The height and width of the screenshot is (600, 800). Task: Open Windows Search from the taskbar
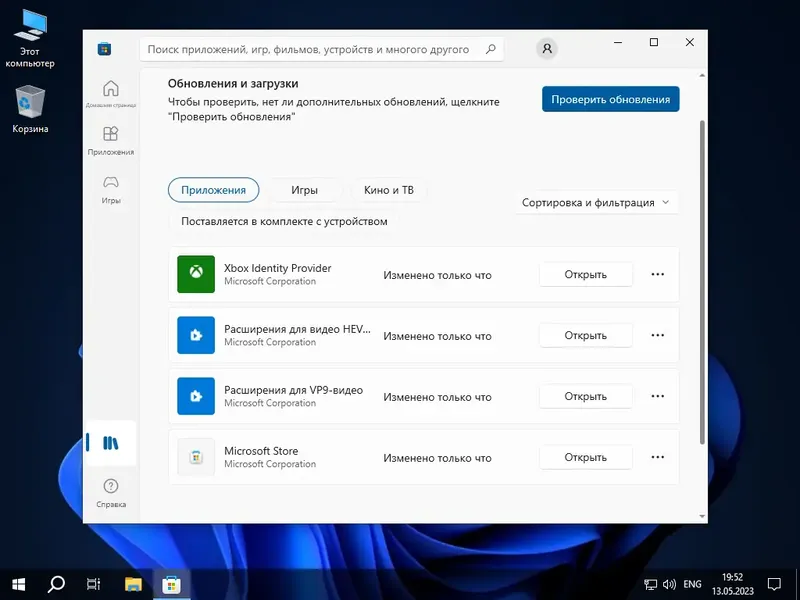(56, 585)
